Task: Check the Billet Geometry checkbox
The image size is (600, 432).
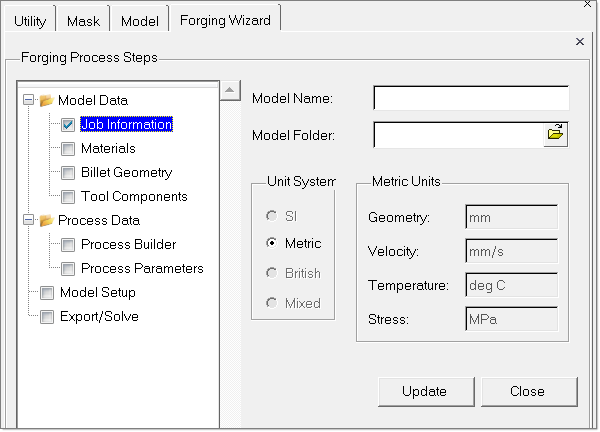Action: tap(68, 173)
